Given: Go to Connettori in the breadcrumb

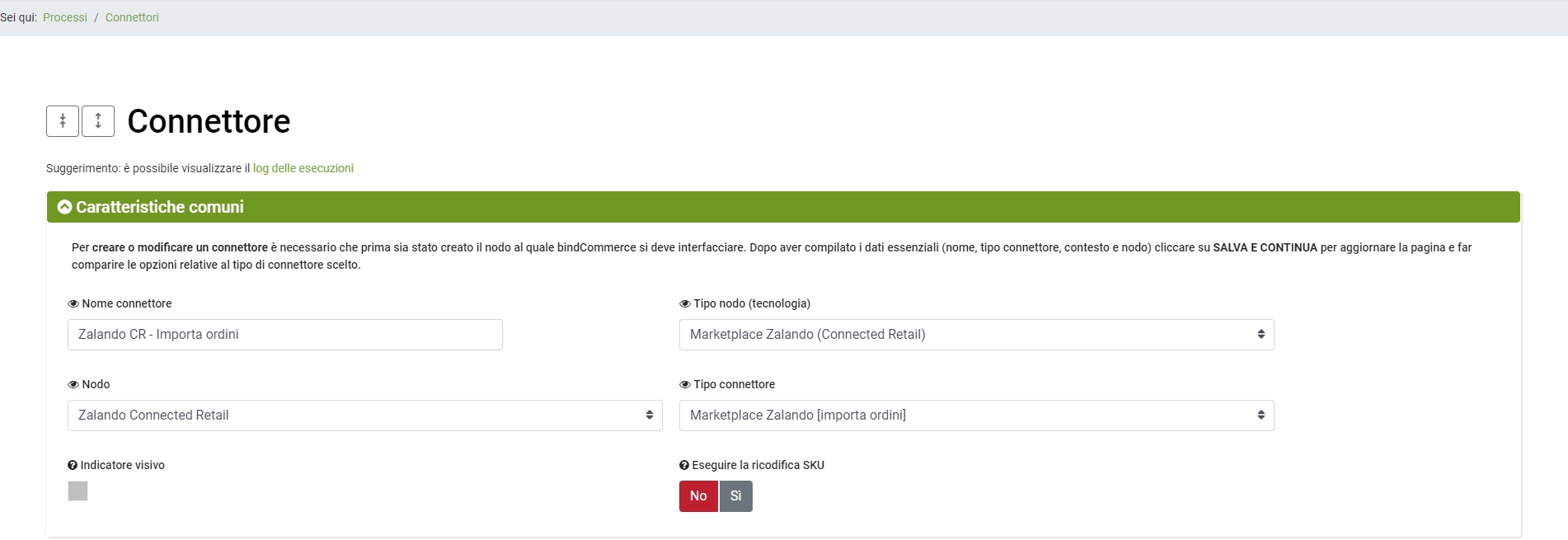Looking at the screenshot, I should (x=132, y=17).
